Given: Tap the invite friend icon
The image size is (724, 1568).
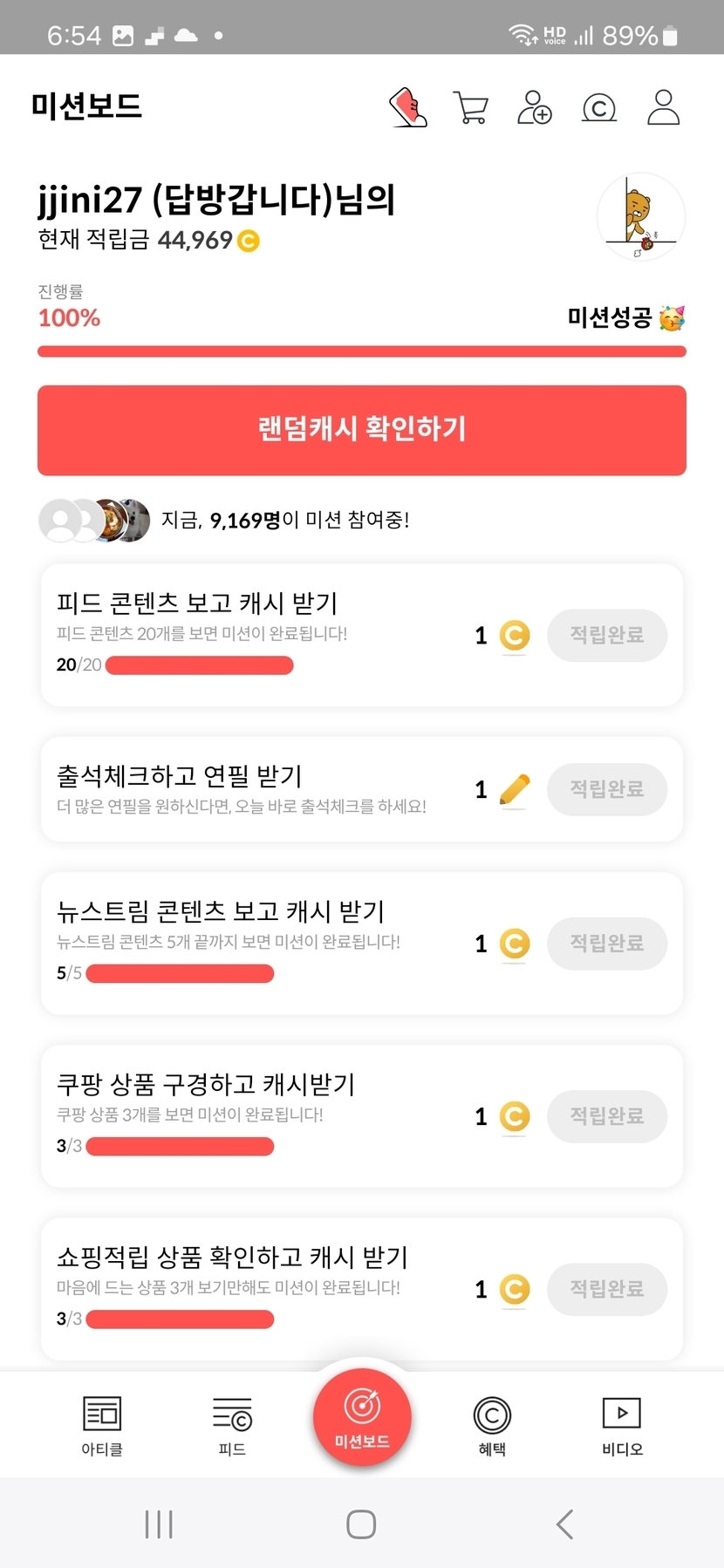Looking at the screenshot, I should (x=534, y=107).
